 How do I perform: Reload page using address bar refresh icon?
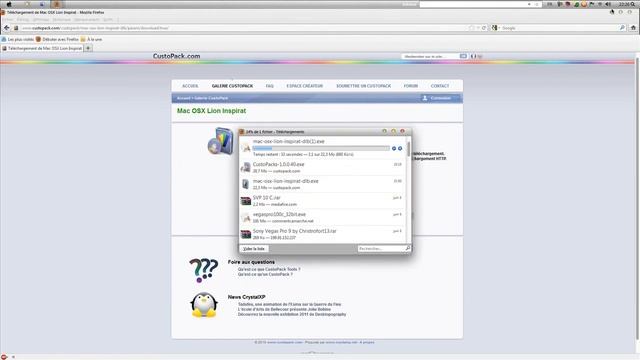484,28
